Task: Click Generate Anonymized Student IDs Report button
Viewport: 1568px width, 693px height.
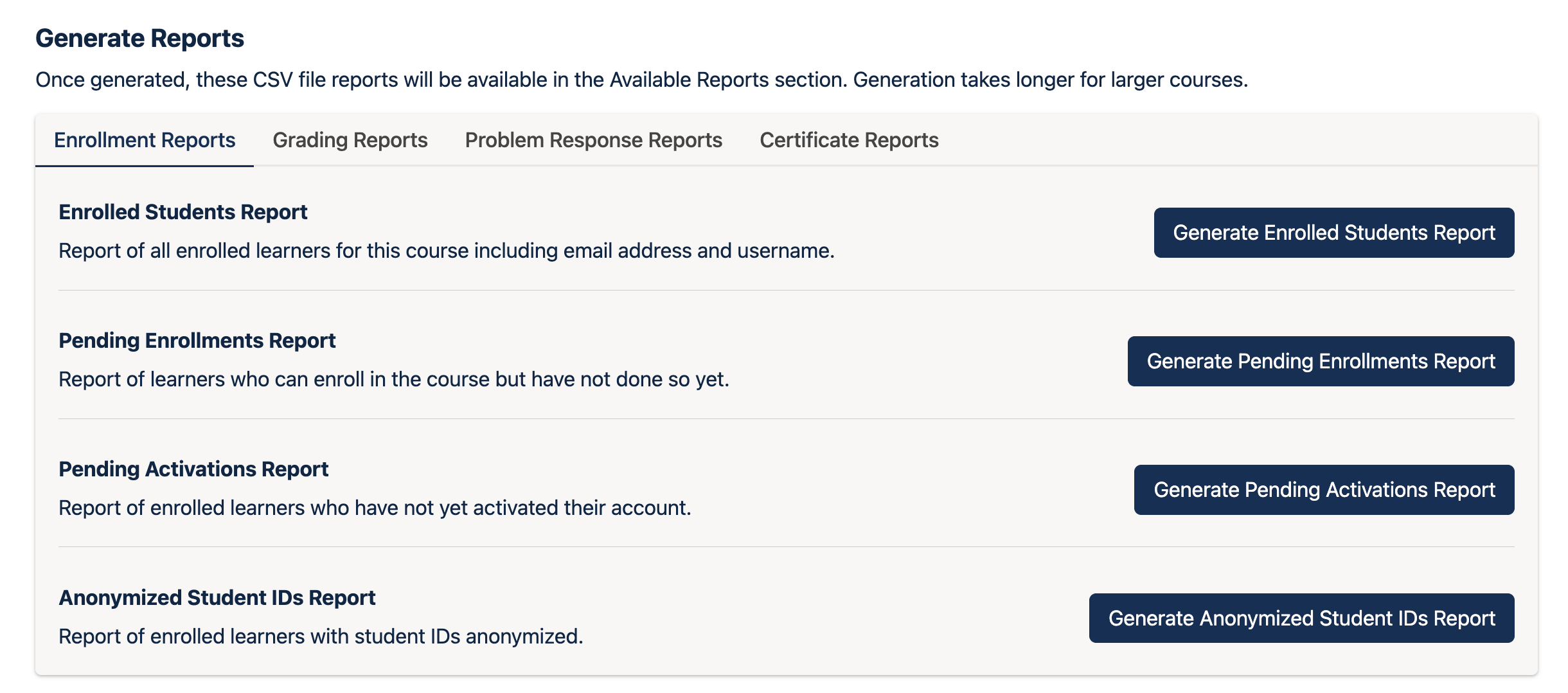Action: coord(1302,618)
